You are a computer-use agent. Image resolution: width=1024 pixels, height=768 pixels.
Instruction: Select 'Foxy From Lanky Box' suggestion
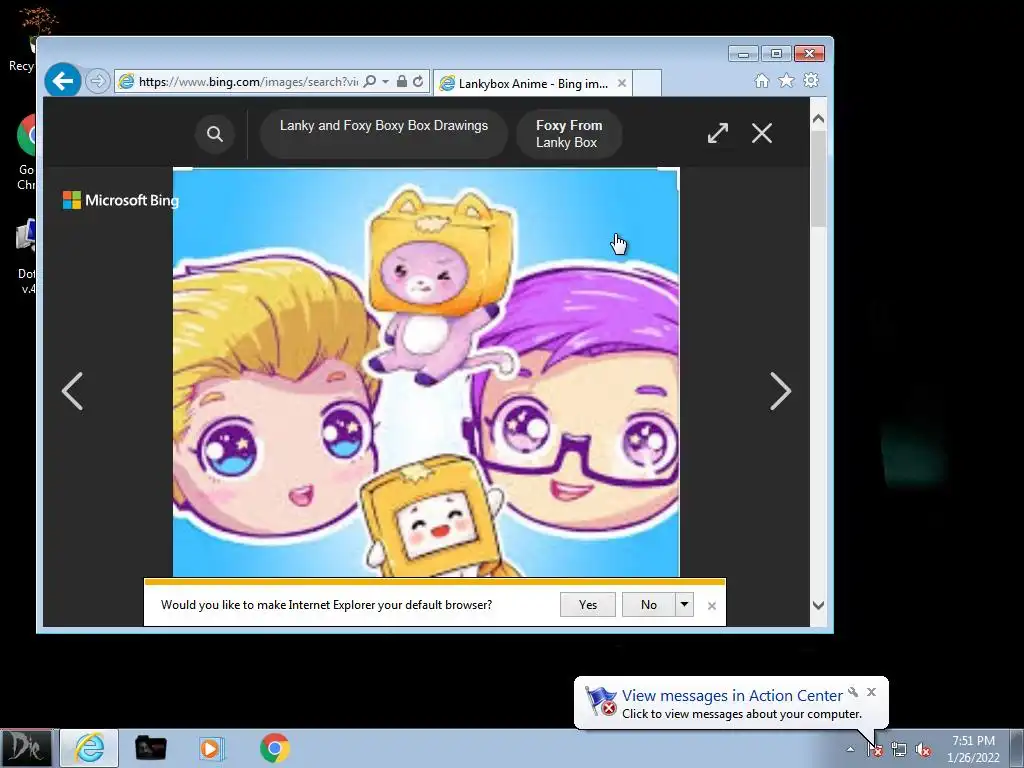[569, 134]
